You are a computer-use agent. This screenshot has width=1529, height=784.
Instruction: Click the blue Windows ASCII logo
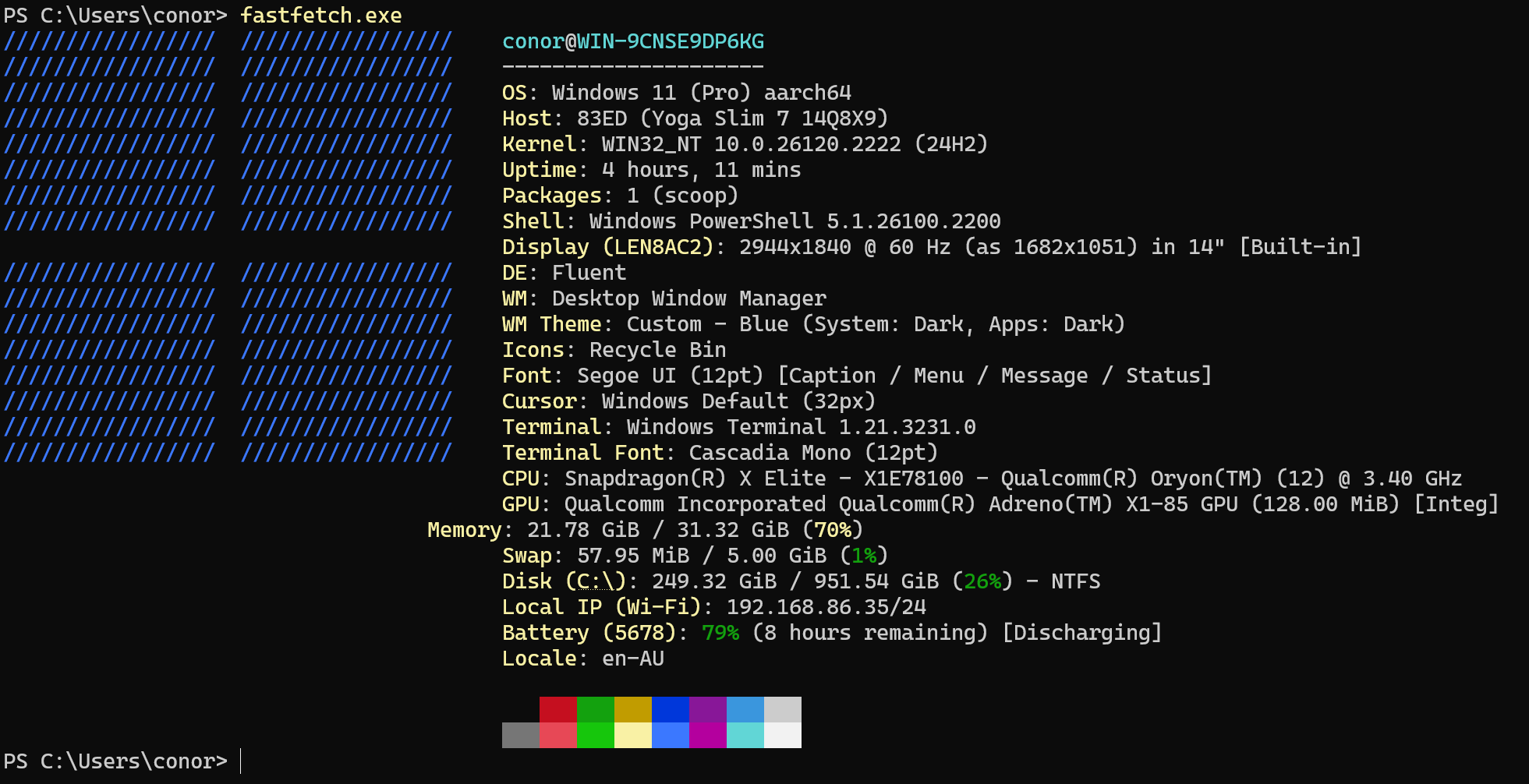(228, 247)
